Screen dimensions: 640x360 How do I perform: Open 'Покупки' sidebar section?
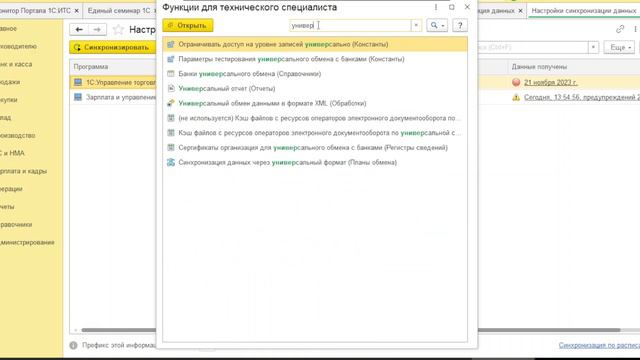9,100
